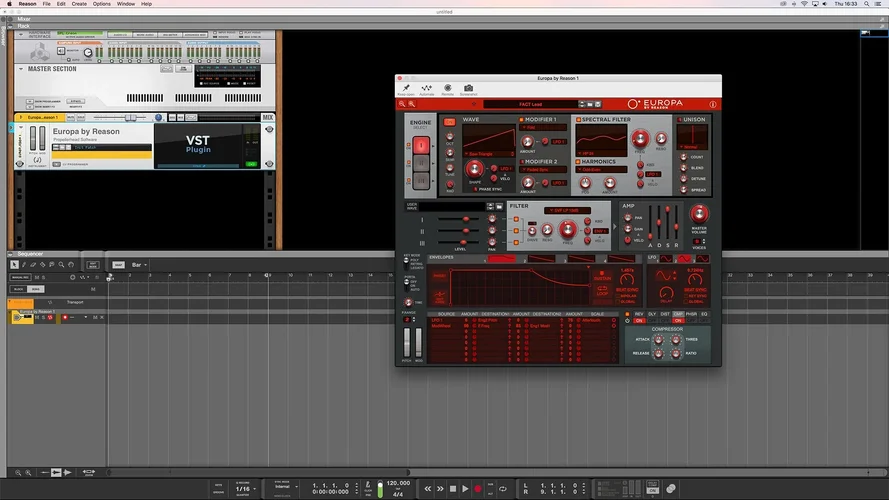Collapse the Master Section rack device
The image size is (889, 500).
[x=21, y=69]
